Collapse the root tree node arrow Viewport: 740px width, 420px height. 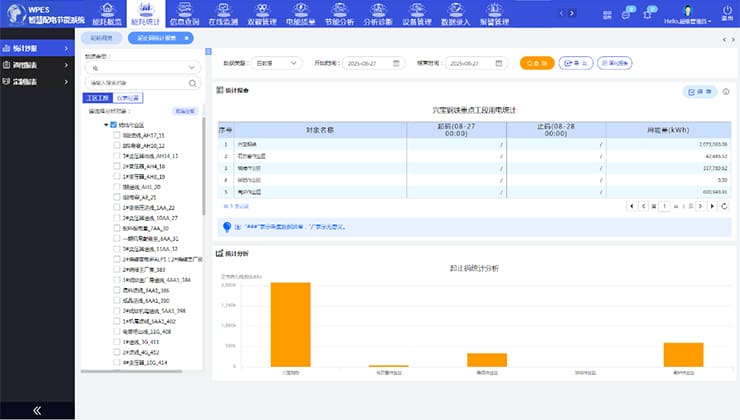[105, 125]
